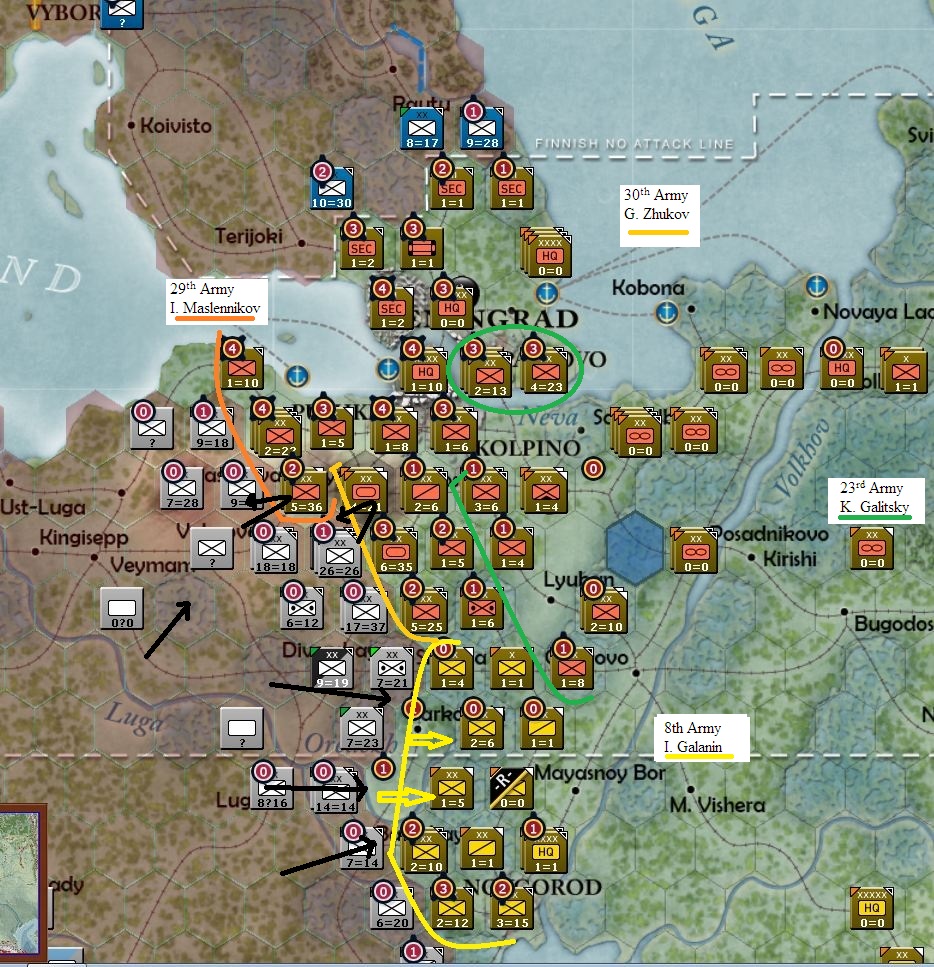Select the German counter showing 8?16

point(273,789)
